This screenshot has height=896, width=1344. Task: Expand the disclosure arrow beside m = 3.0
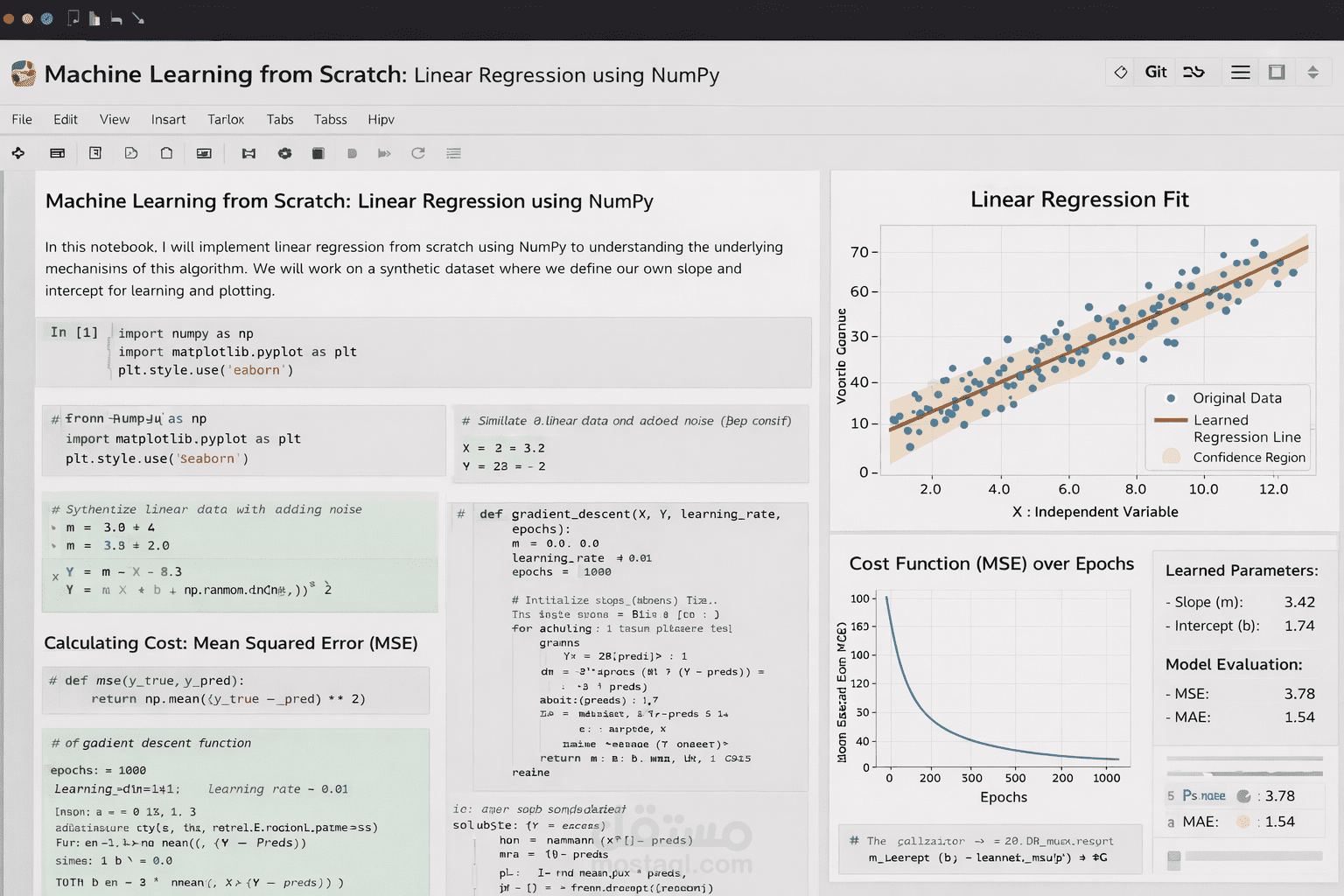click(x=52, y=528)
